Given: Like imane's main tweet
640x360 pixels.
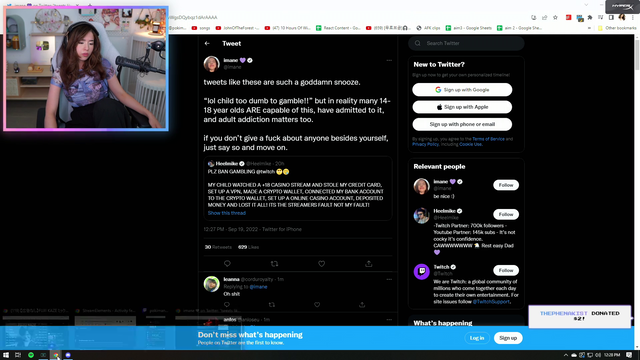Looking at the screenshot, I should (x=322, y=264).
